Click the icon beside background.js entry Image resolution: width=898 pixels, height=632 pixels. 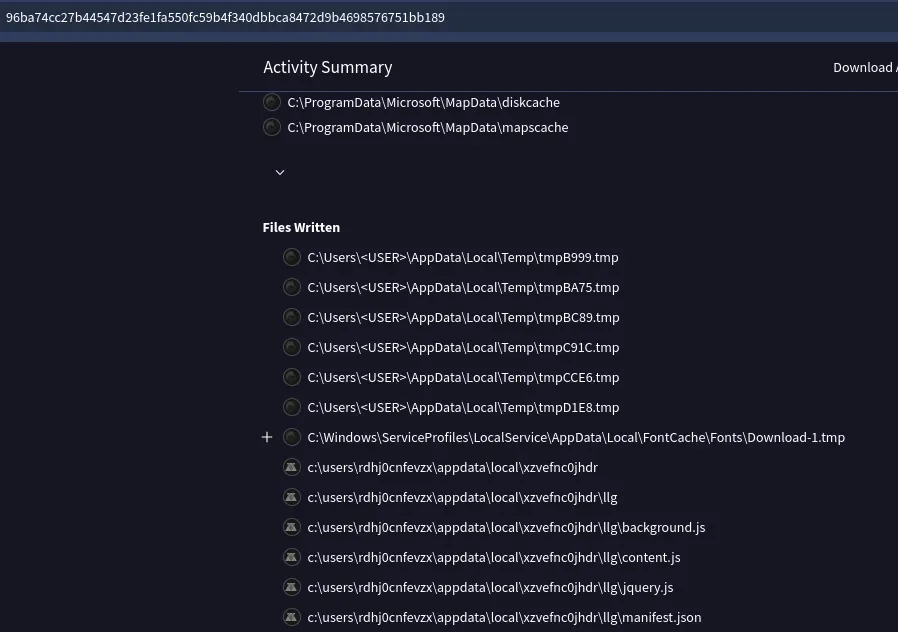[x=291, y=527]
